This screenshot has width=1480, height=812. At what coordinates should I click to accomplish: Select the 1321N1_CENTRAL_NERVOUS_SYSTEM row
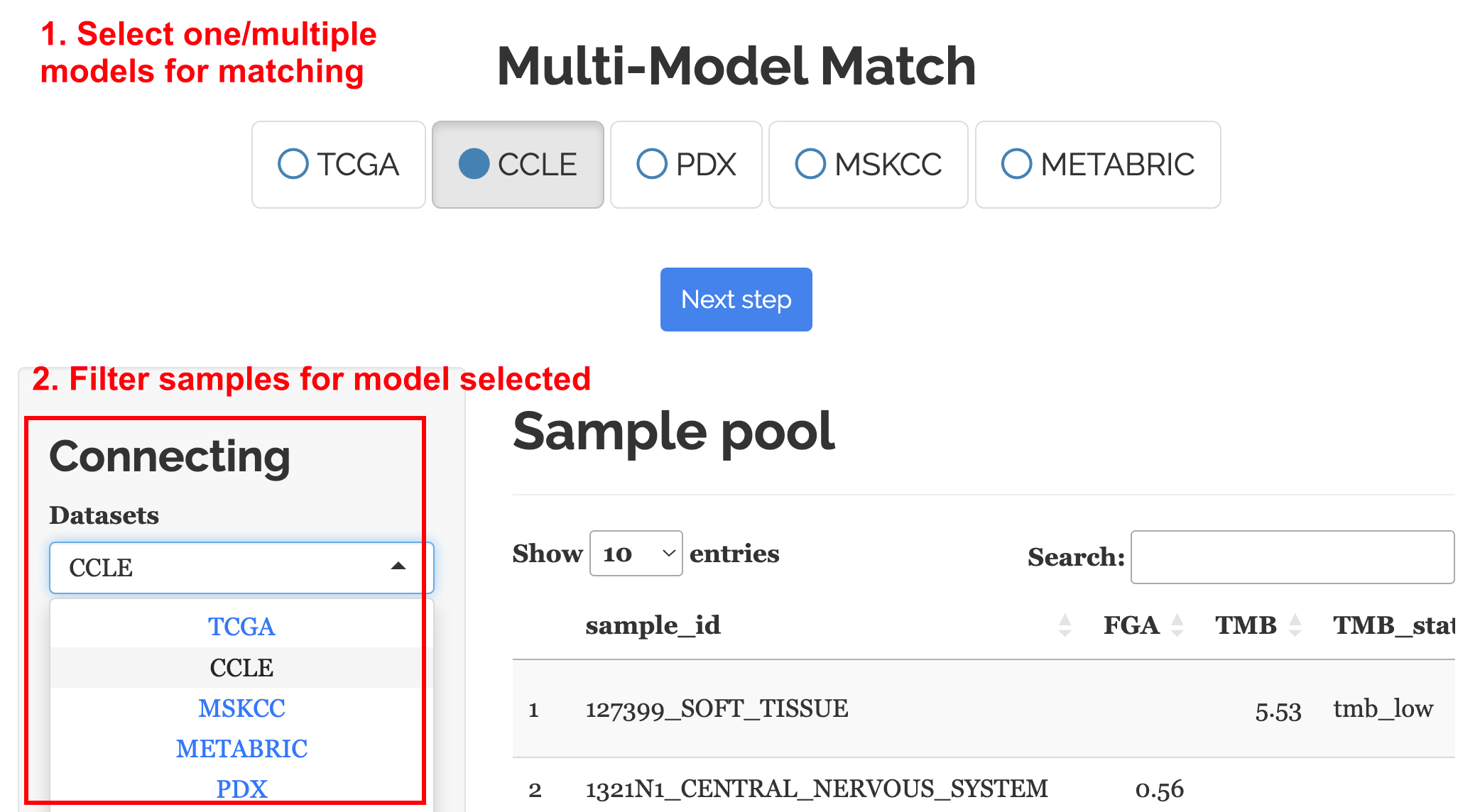pyautogui.click(x=816, y=789)
